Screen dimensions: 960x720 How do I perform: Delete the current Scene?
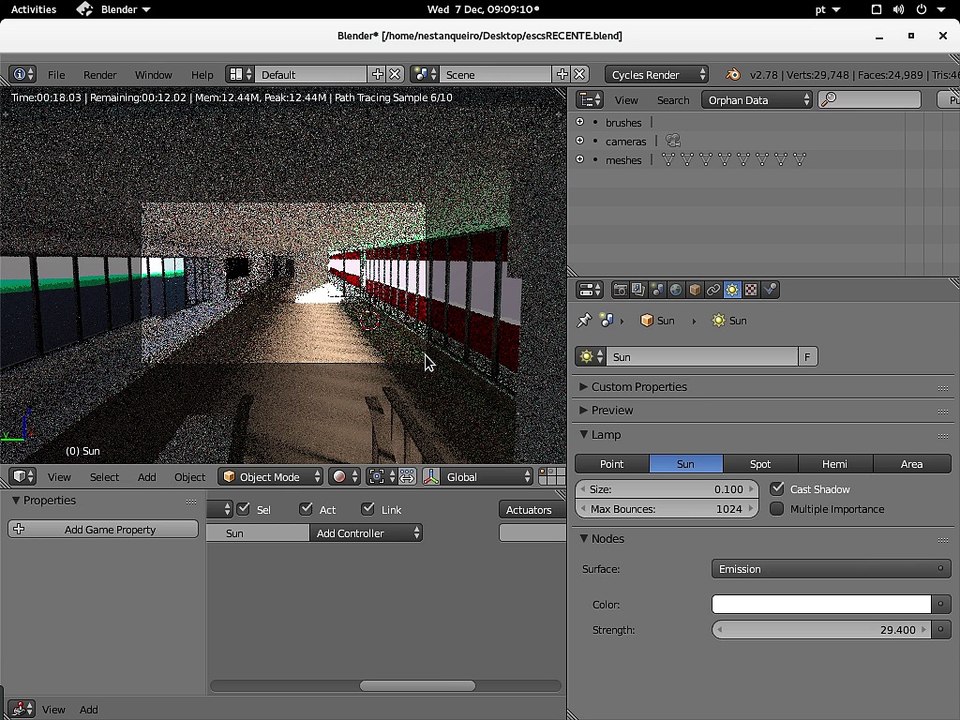tap(579, 74)
